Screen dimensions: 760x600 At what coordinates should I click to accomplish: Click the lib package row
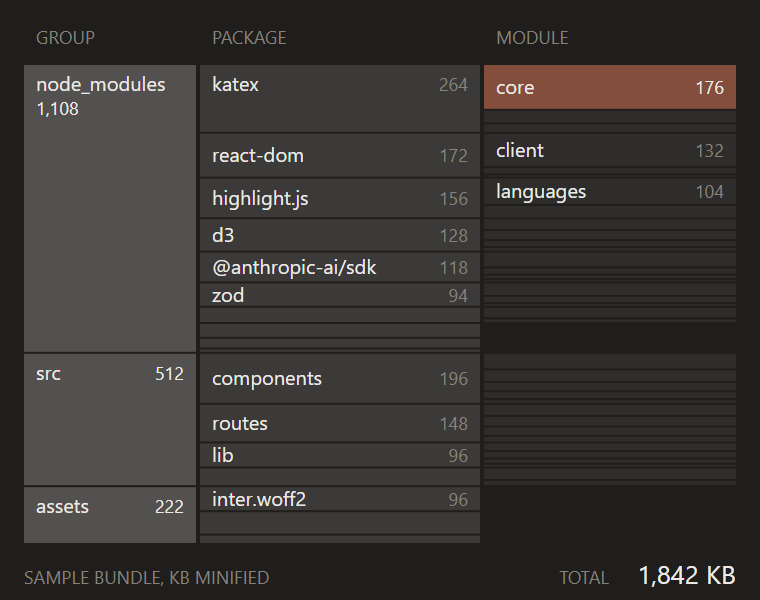pos(340,455)
